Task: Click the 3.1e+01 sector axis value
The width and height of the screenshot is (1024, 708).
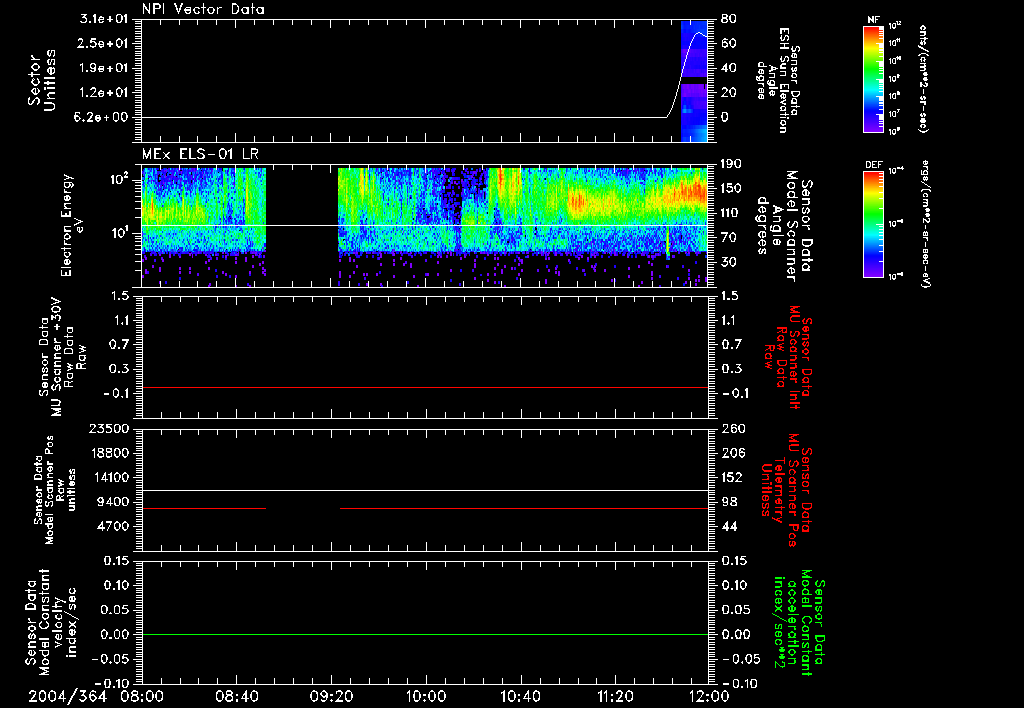Action: 104,19
